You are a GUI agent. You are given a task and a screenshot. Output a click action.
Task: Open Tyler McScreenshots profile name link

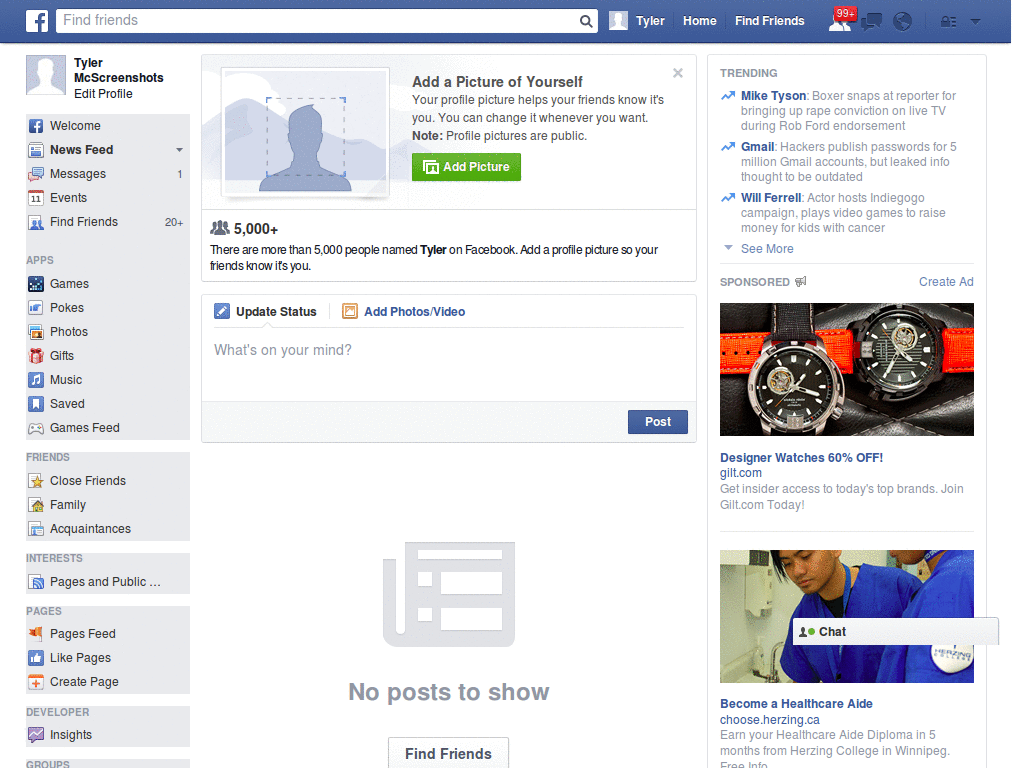(x=118, y=71)
